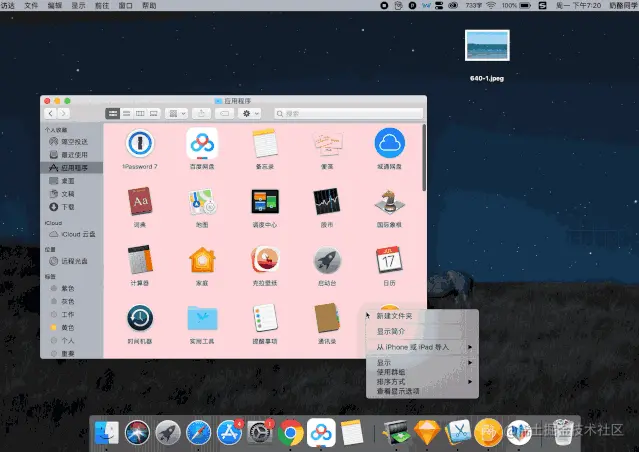The height and width of the screenshot is (452, 639).
Task: Select the Calendar app icon showing 17
Action: (389, 260)
